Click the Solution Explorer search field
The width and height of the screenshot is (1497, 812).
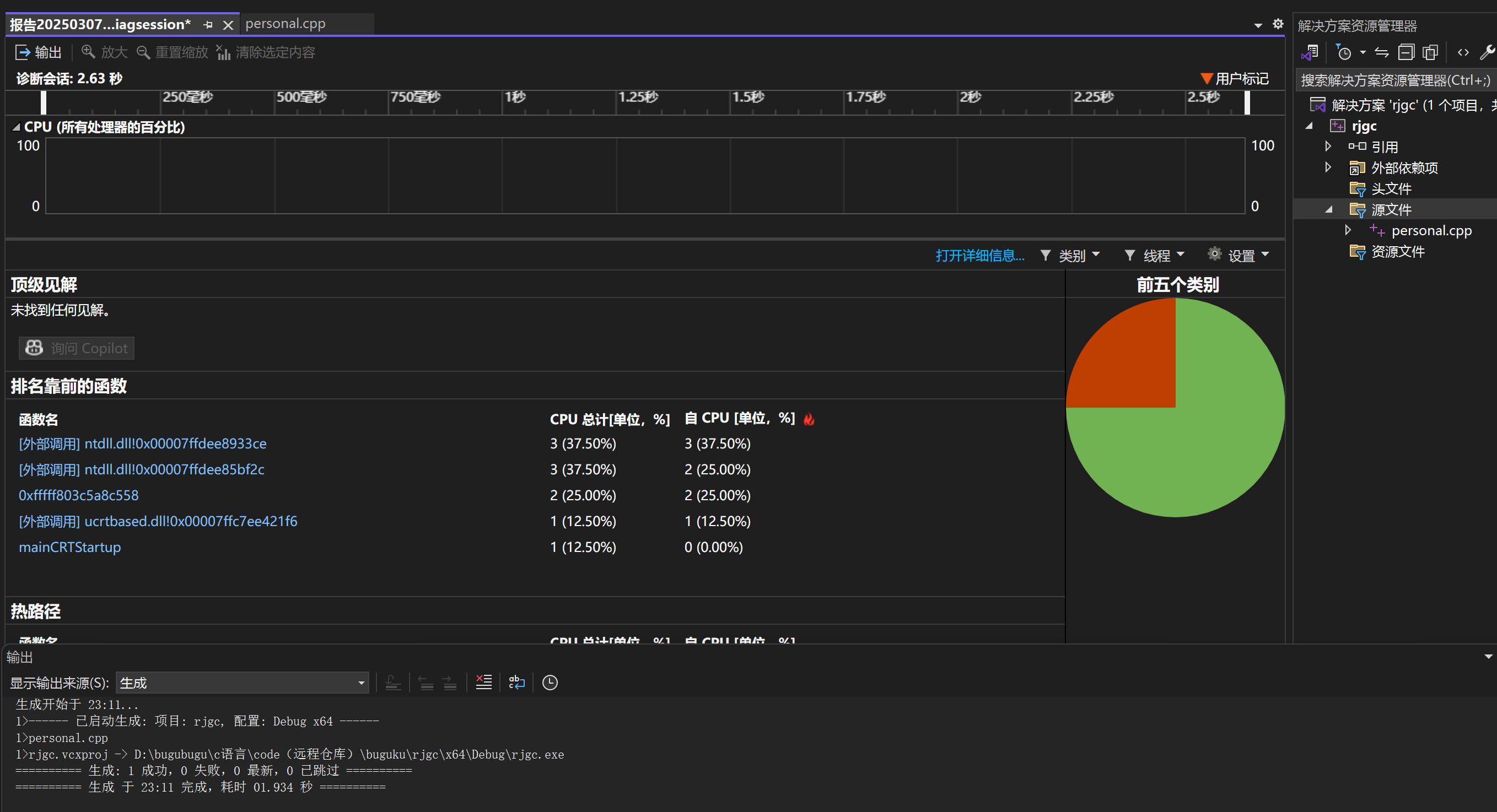[1394, 80]
